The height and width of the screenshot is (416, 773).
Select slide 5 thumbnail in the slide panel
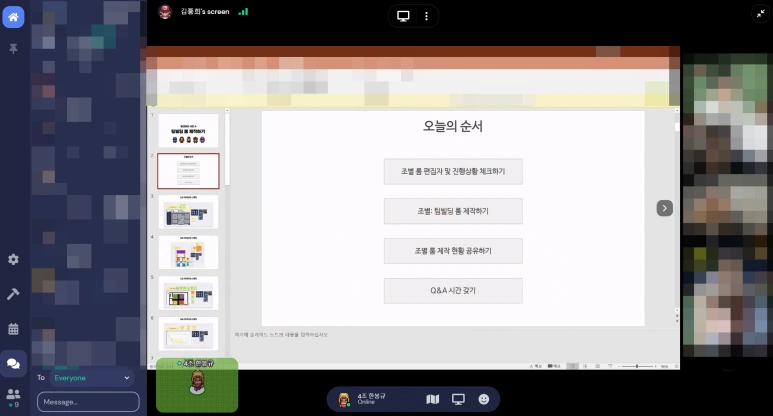coord(188,293)
